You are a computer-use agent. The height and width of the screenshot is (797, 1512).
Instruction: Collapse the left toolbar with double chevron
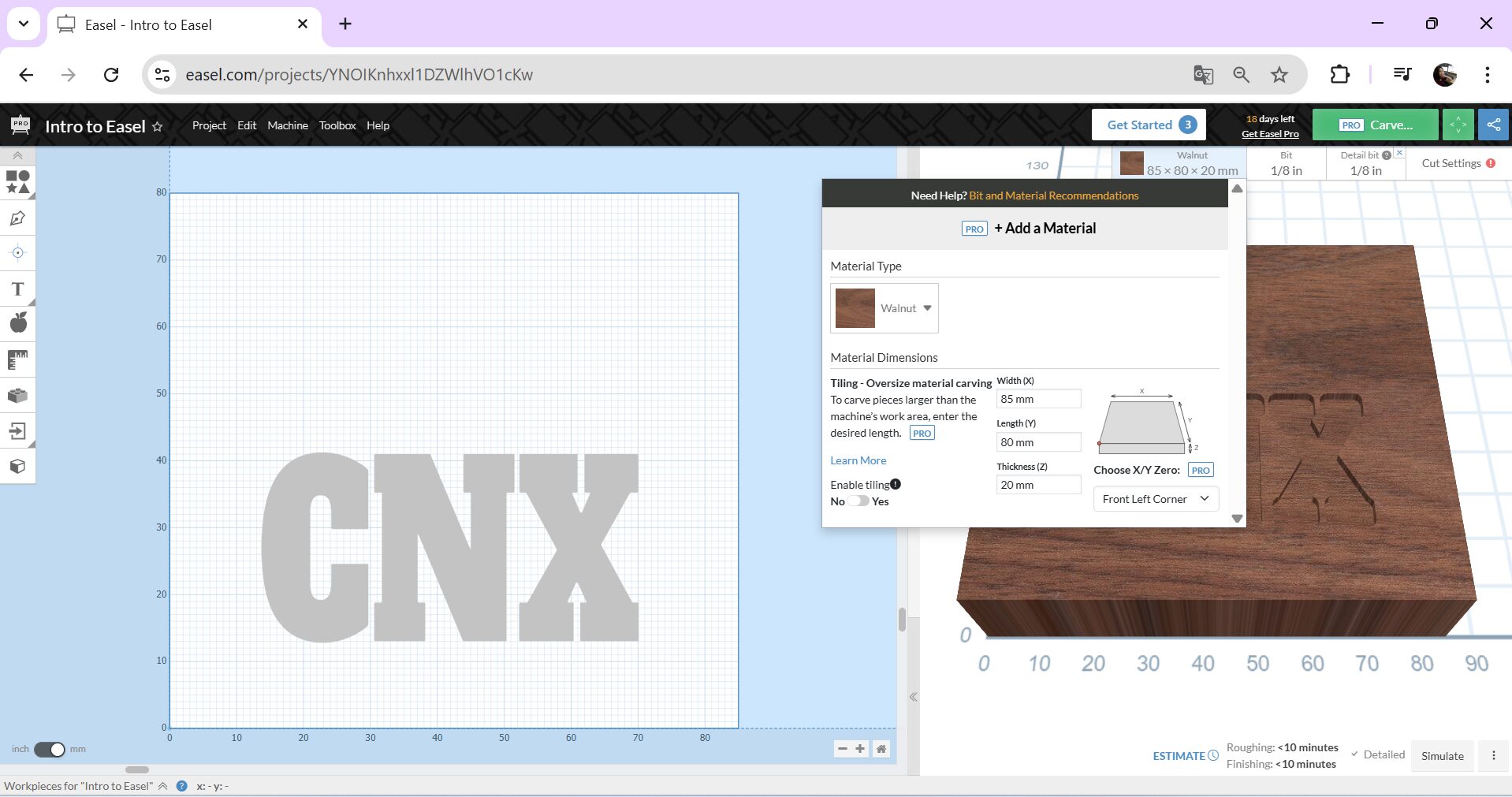click(17, 155)
